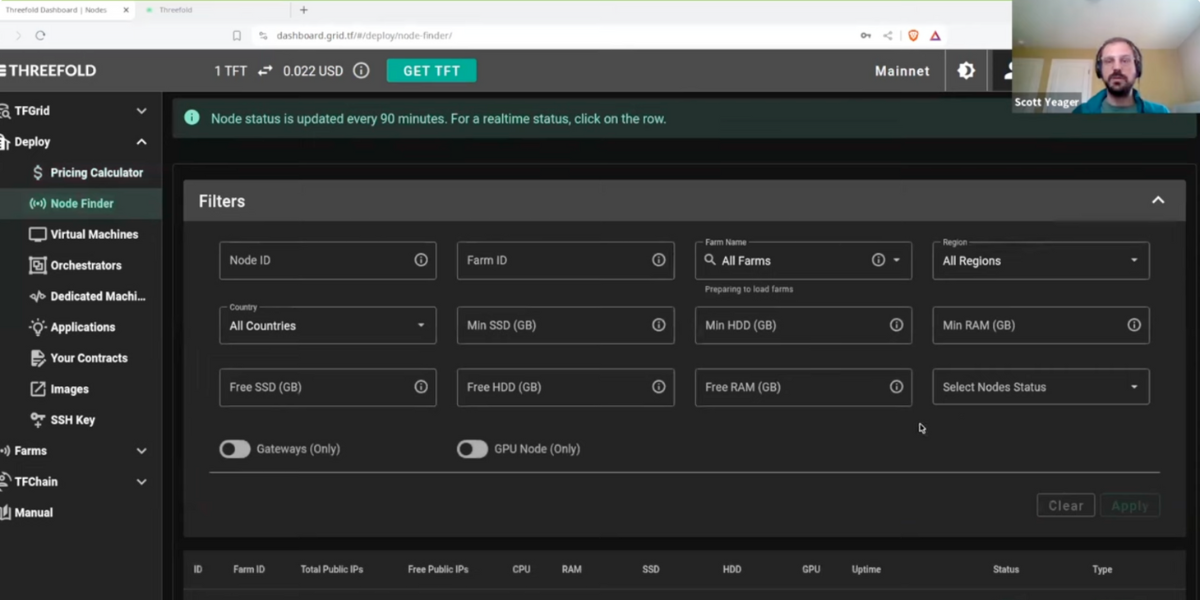This screenshot has height=600, width=1200.
Task: Open the Select Nodes Status dropdown
Action: point(1041,387)
